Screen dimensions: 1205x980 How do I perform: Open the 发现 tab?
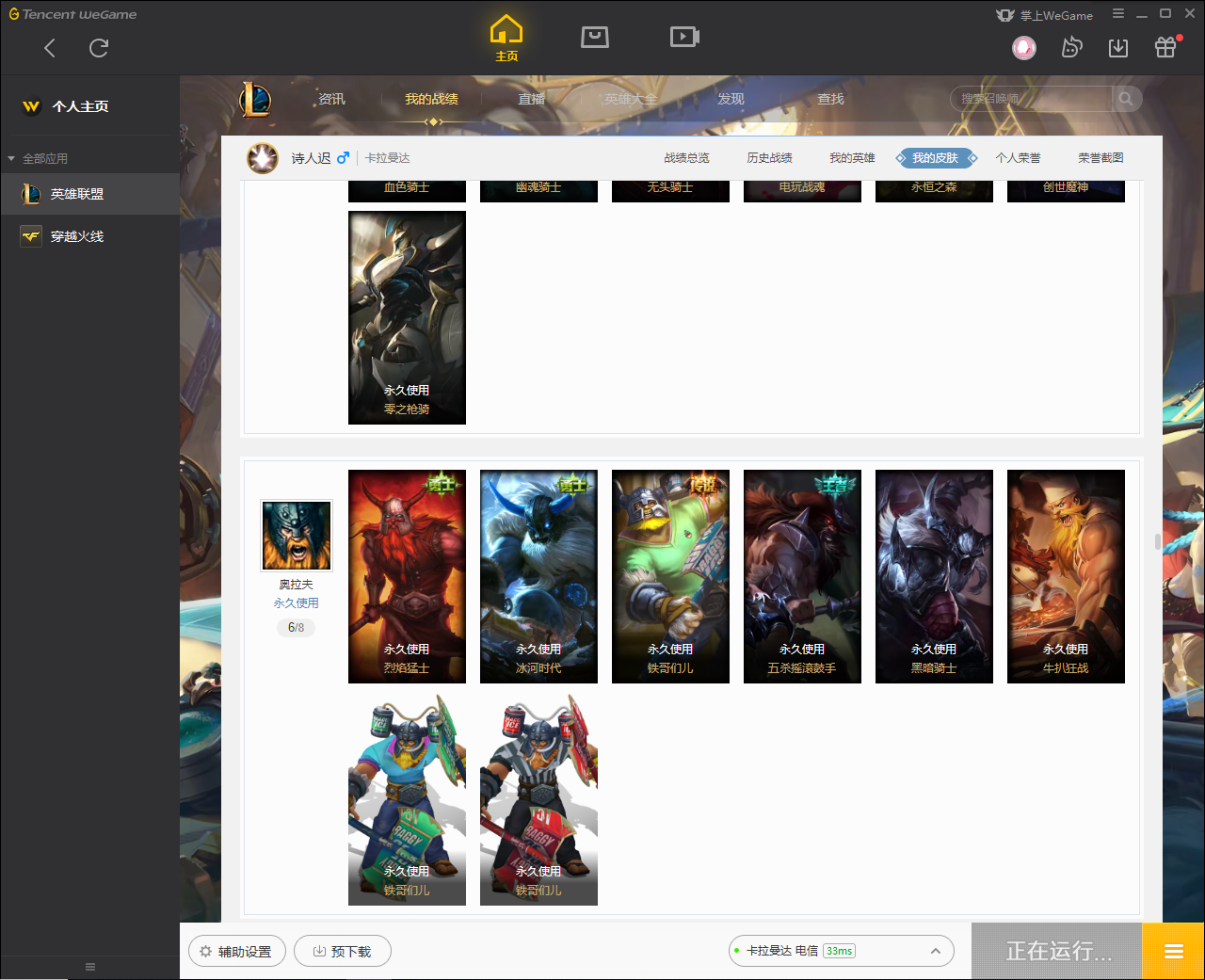point(731,99)
